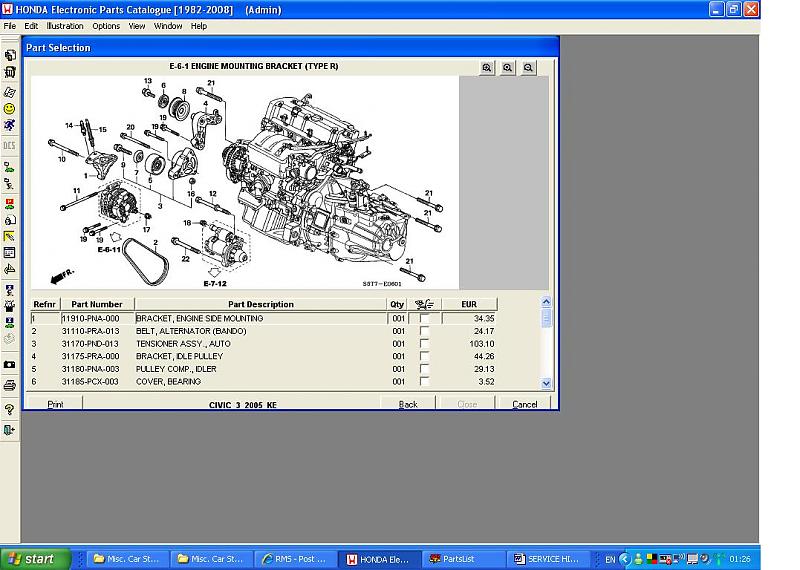Click the printer icon in left toolbar
800x570 pixels.
[x=9, y=385]
